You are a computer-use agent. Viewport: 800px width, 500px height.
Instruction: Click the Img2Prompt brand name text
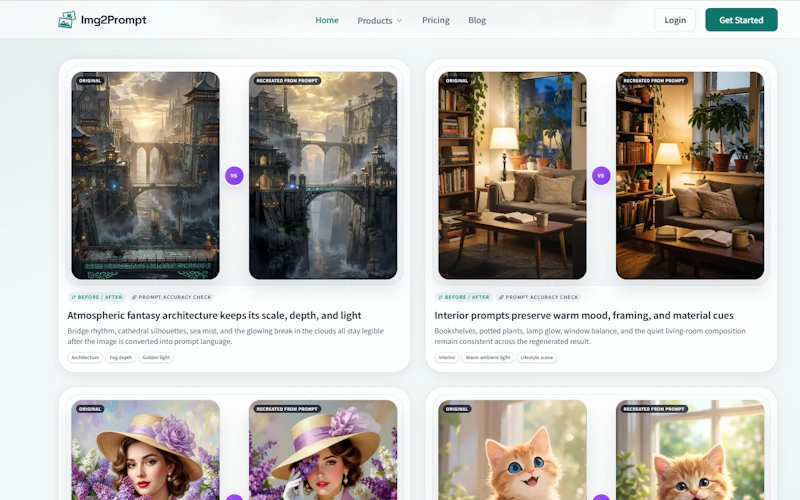click(x=114, y=20)
